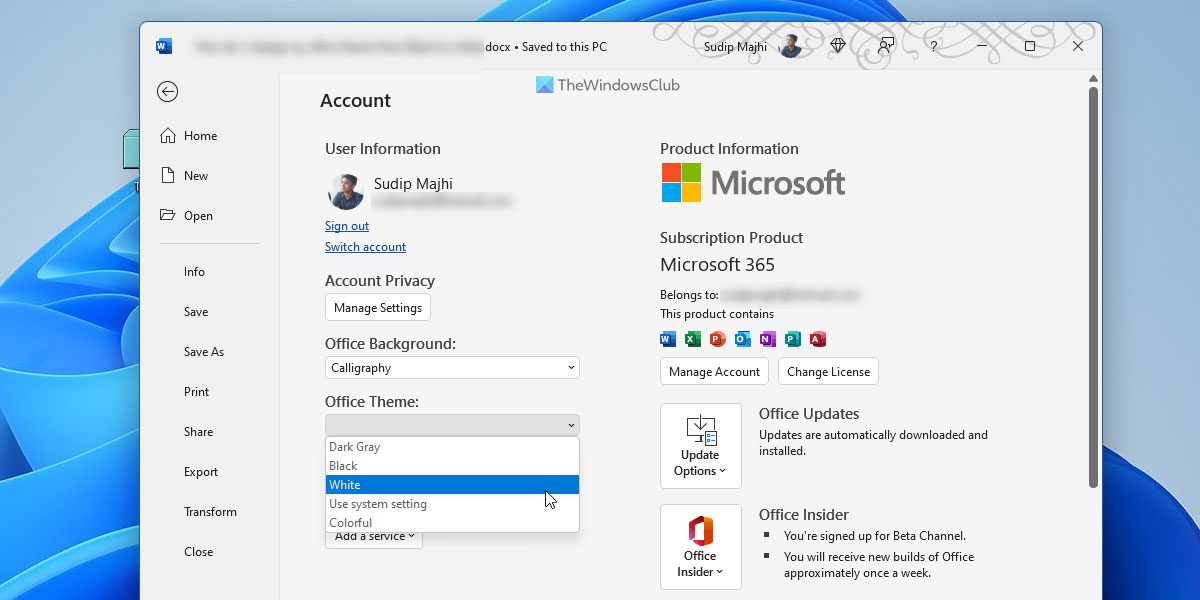Open the feedback icon in title bar
This screenshot has width=1200, height=600.
886,46
